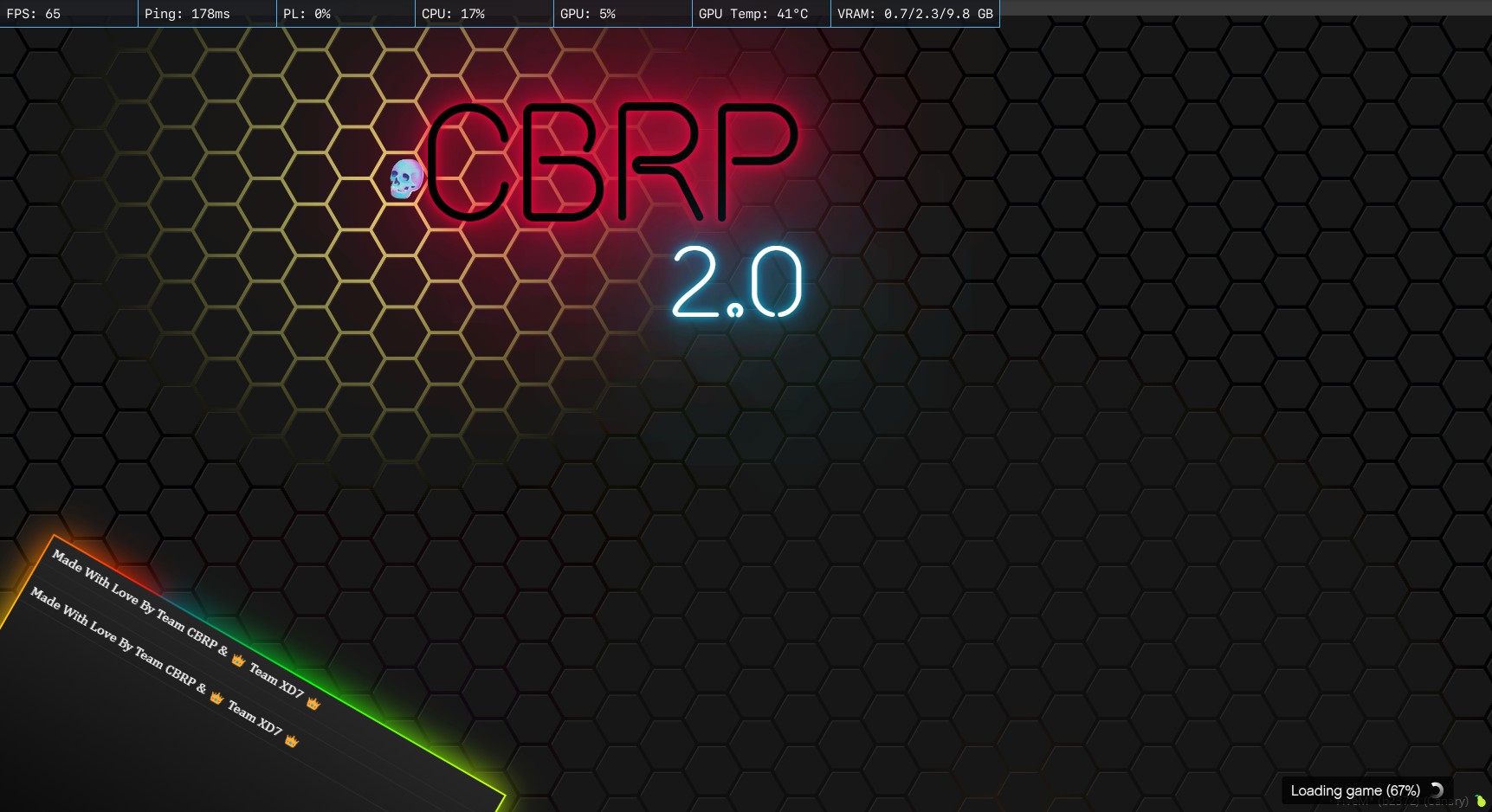Click the neon blue 2.0 version text
The height and width of the screenshot is (812, 1492).
tap(737, 281)
